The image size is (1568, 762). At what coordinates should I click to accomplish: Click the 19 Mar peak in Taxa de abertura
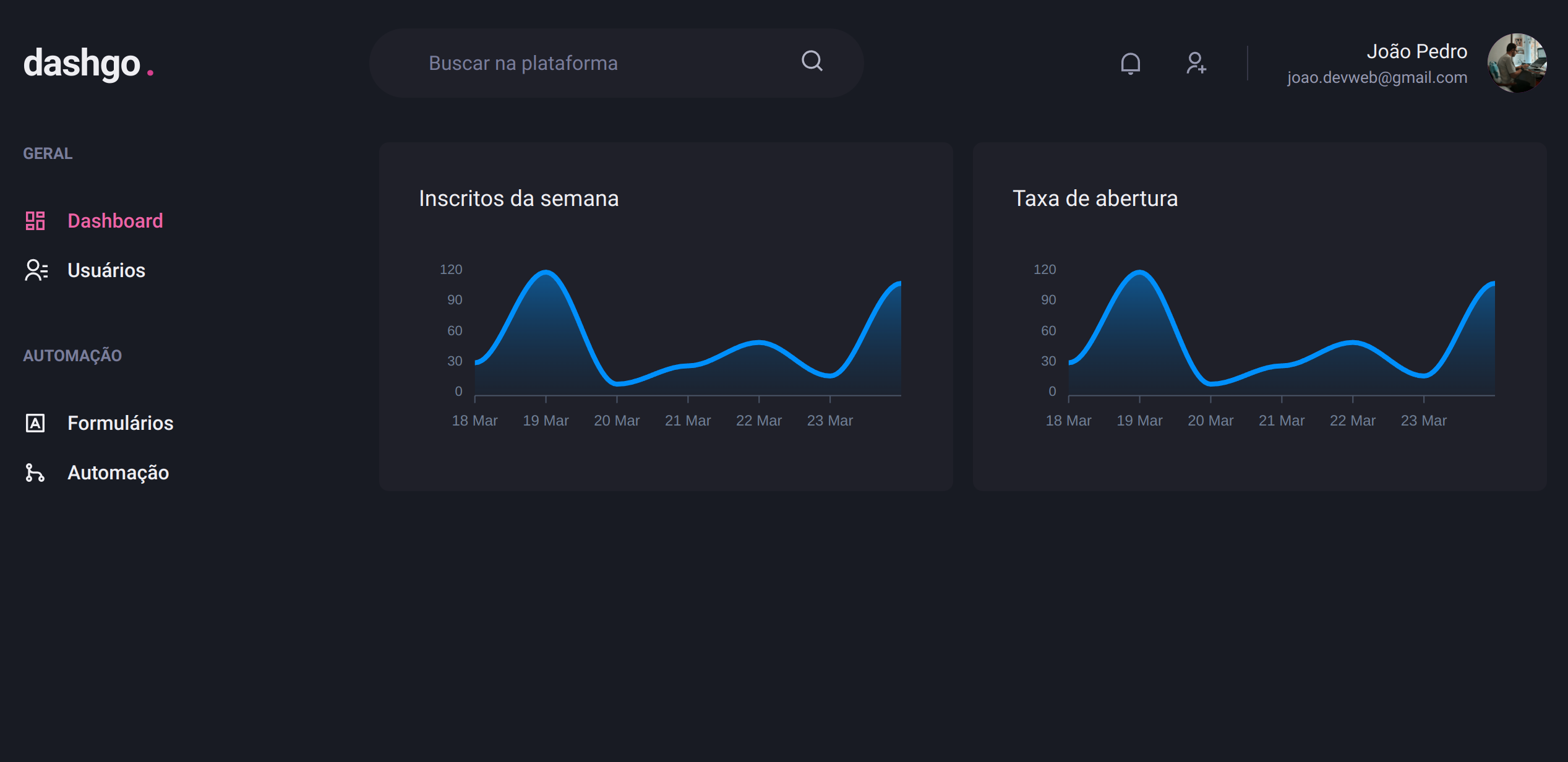[x=1139, y=272]
